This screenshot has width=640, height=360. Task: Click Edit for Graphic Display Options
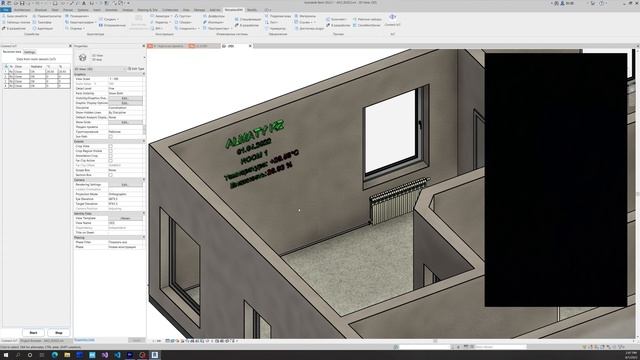tap(125, 103)
